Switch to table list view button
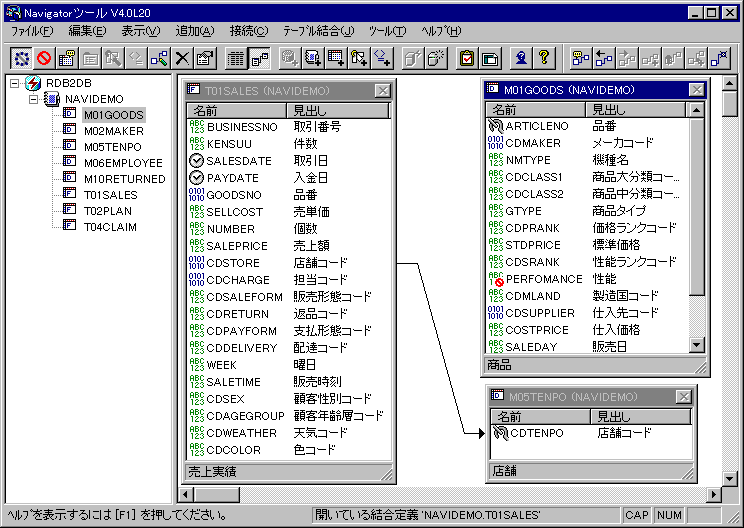Image resolution: width=744 pixels, height=528 pixels. tap(236, 58)
